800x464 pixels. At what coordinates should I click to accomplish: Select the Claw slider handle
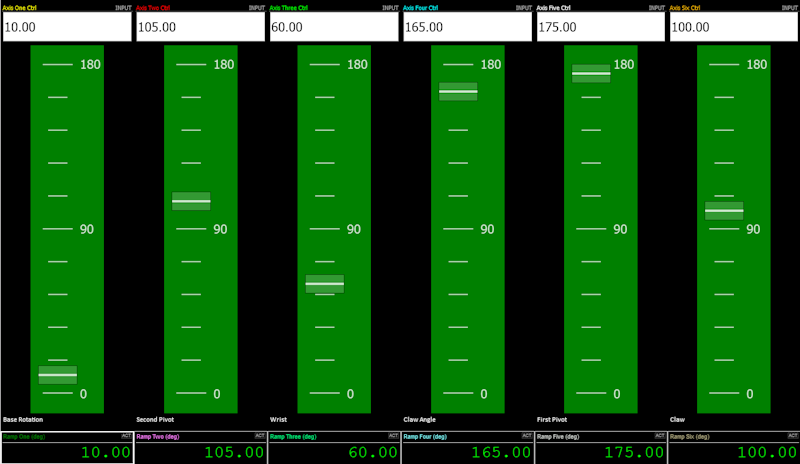(724, 210)
